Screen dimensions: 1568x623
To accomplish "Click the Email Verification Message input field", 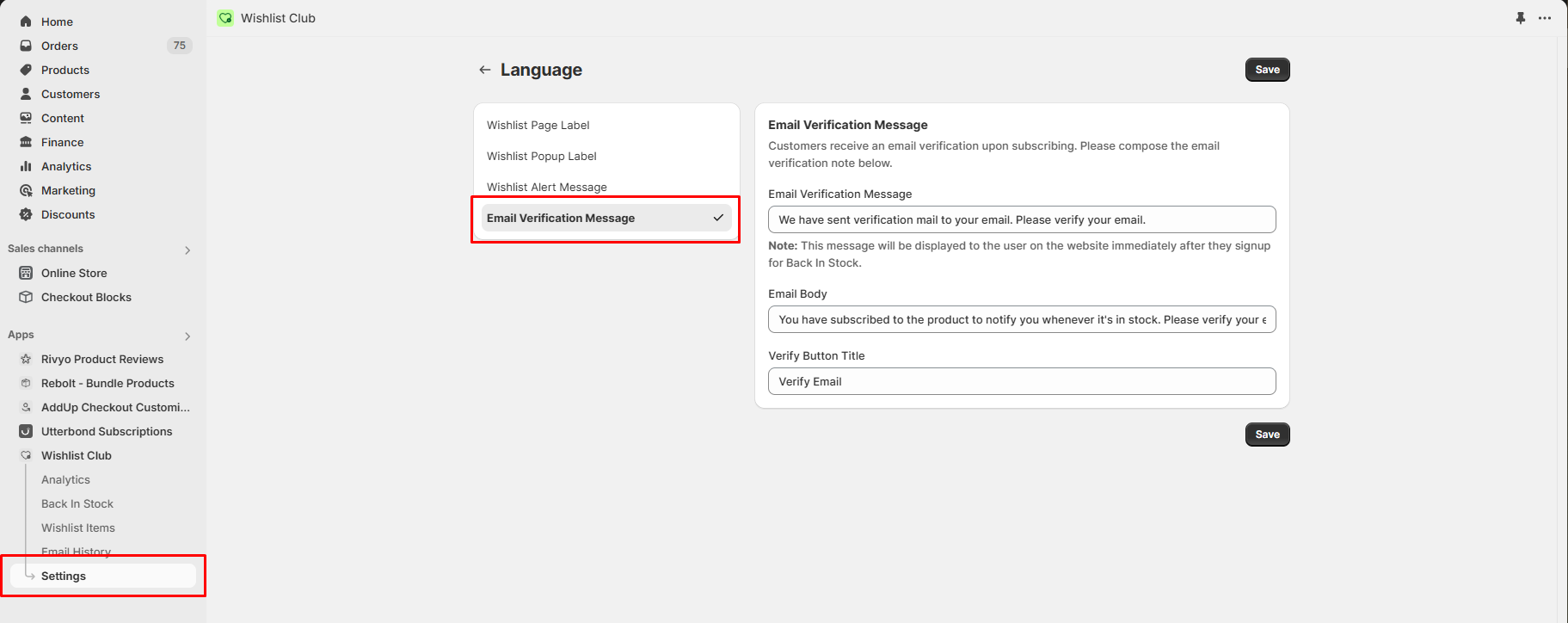I will (x=1022, y=219).
